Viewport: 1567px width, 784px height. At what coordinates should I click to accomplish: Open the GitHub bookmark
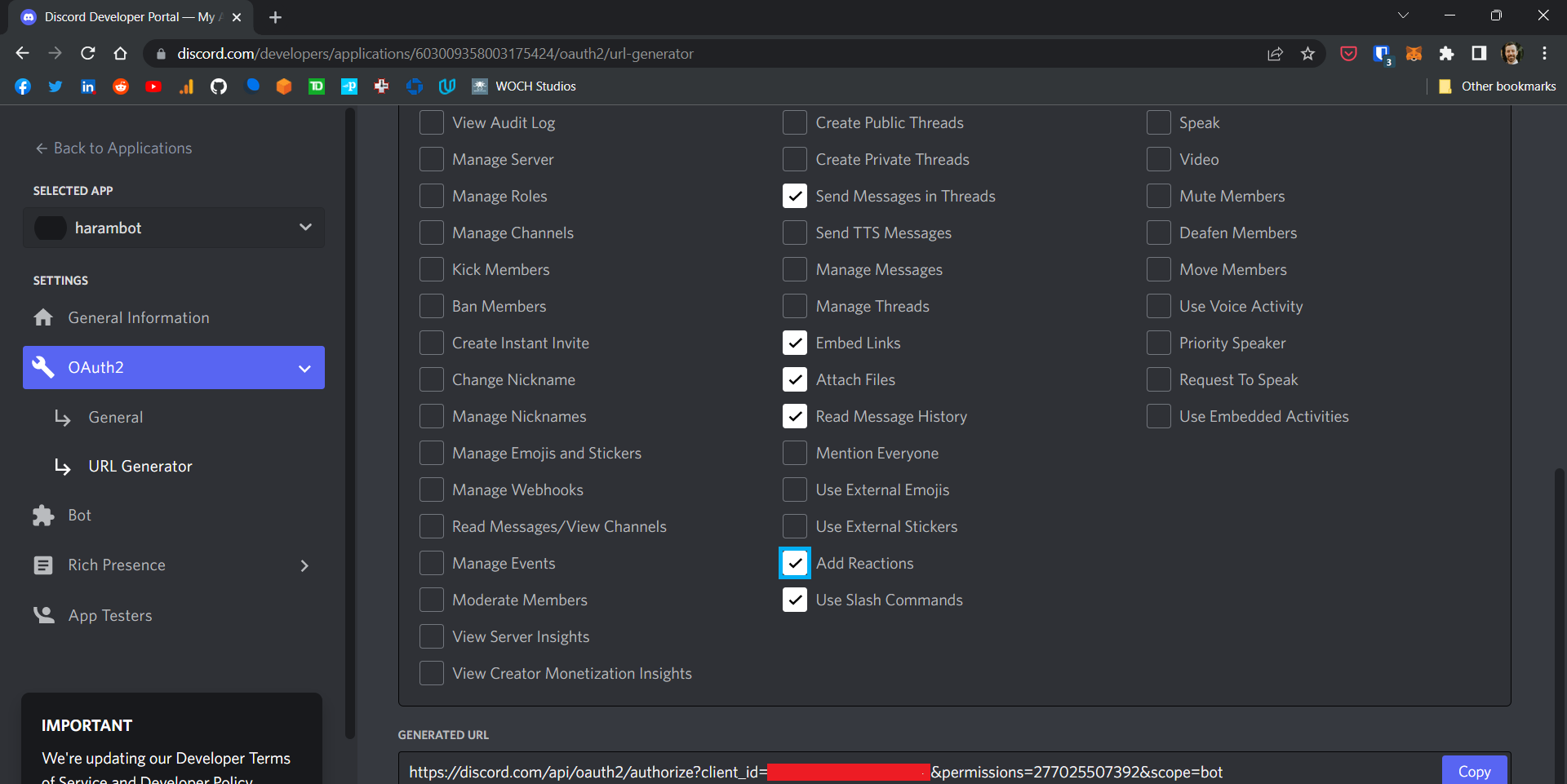[219, 86]
